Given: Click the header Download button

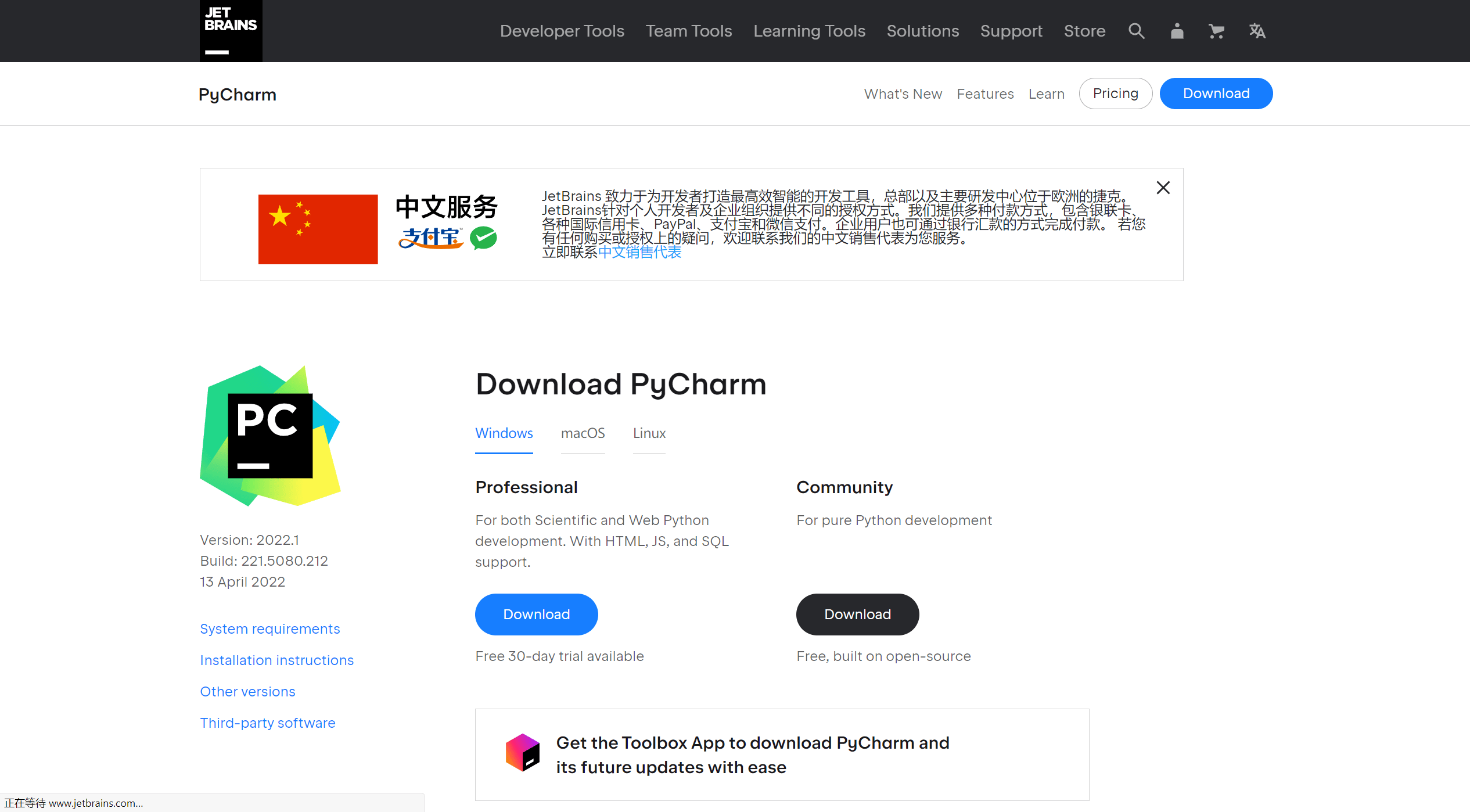Looking at the screenshot, I should click(x=1216, y=94).
